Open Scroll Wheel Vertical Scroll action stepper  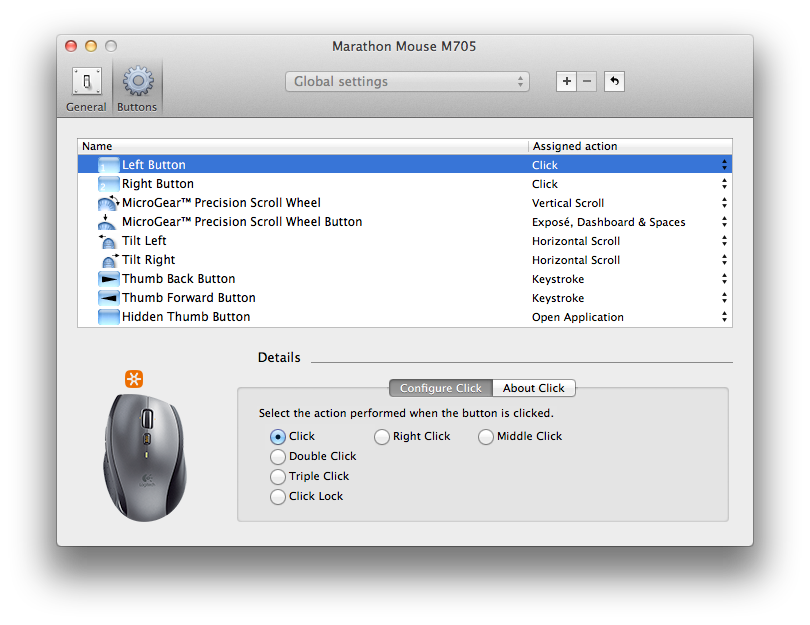(724, 203)
